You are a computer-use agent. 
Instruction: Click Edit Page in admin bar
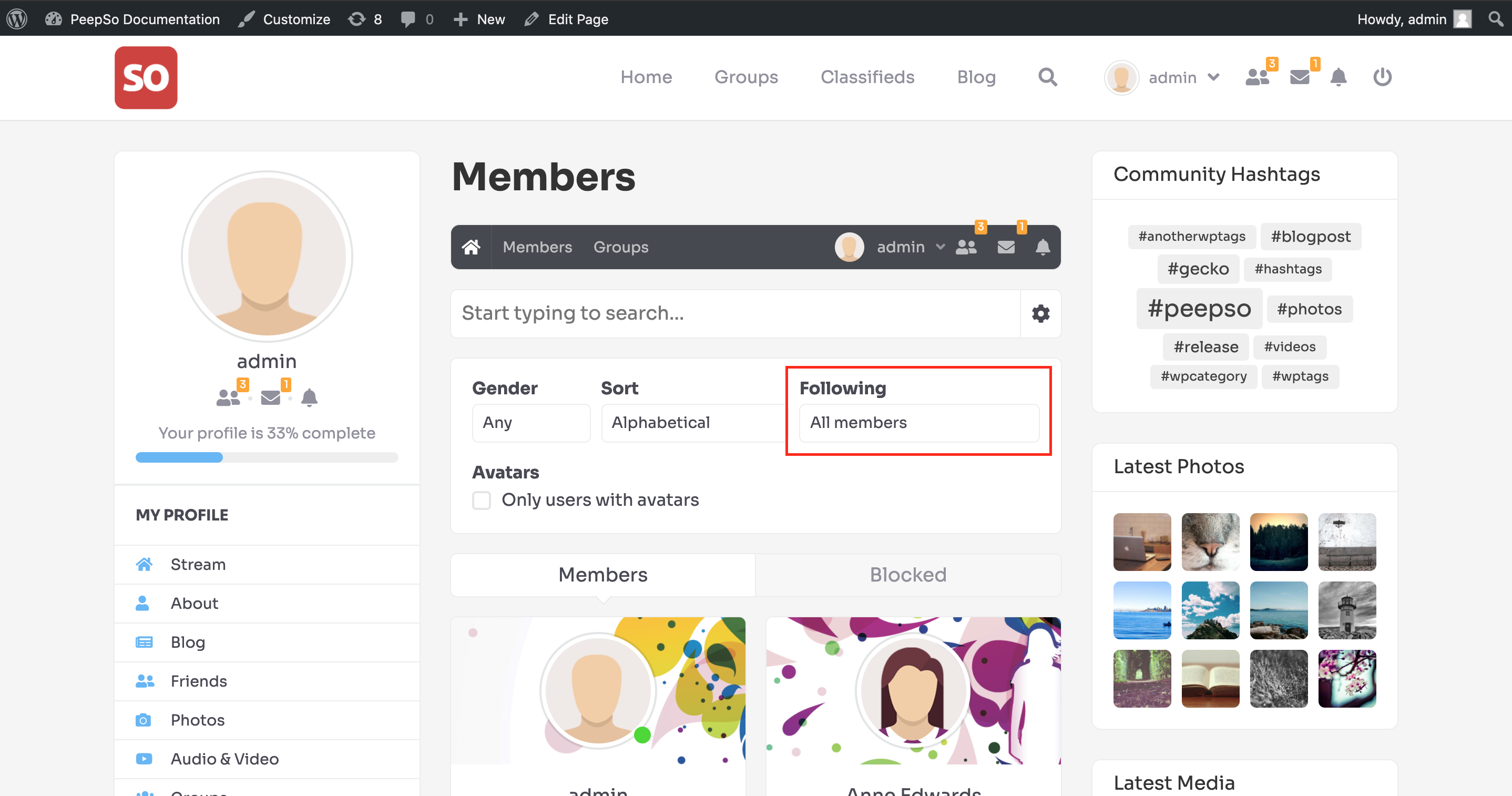tap(566, 19)
